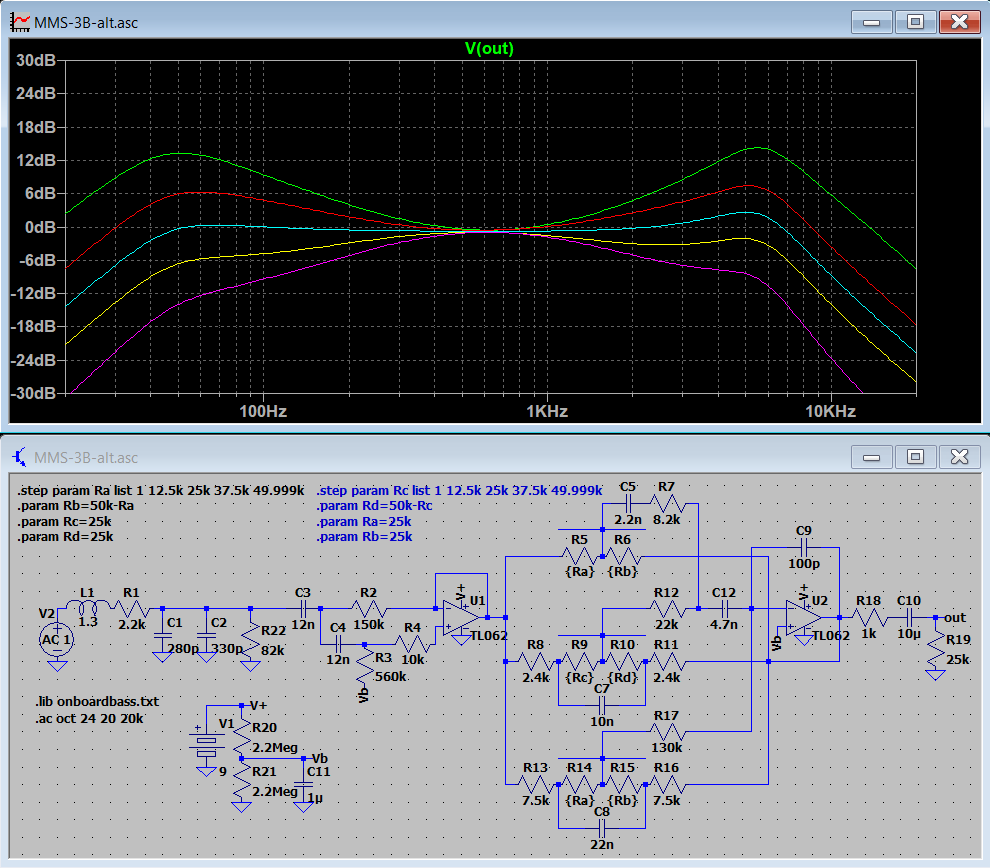Close the plot window
990x868 pixels.
pyautogui.click(x=959, y=22)
